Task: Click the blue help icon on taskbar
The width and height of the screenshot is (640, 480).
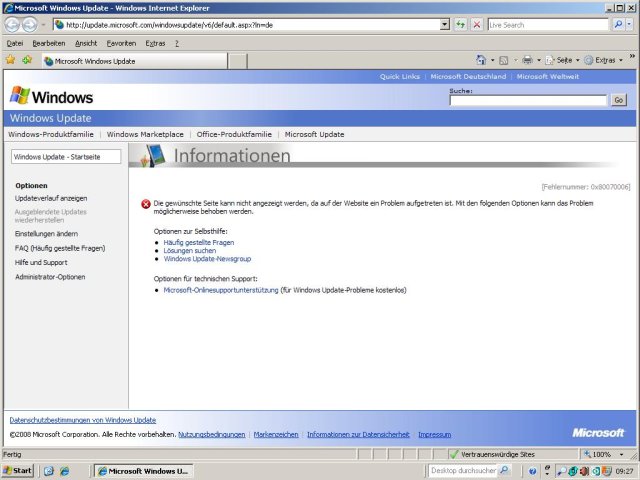Action: [x=532, y=471]
